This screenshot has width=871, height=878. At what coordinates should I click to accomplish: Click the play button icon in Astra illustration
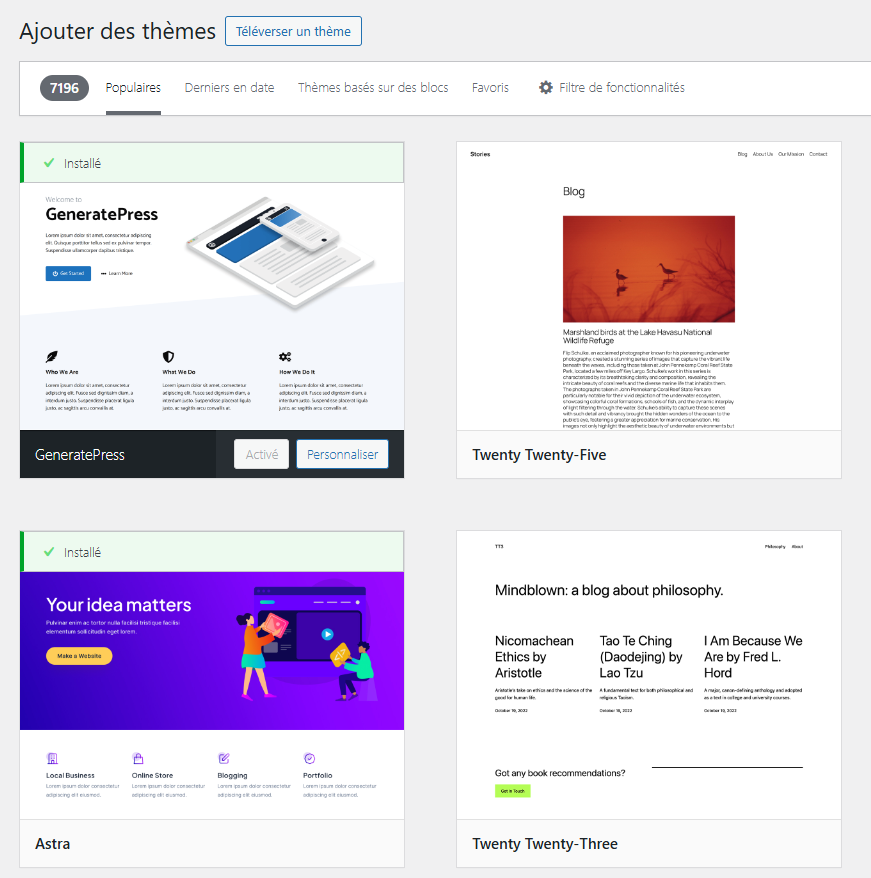(328, 634)
